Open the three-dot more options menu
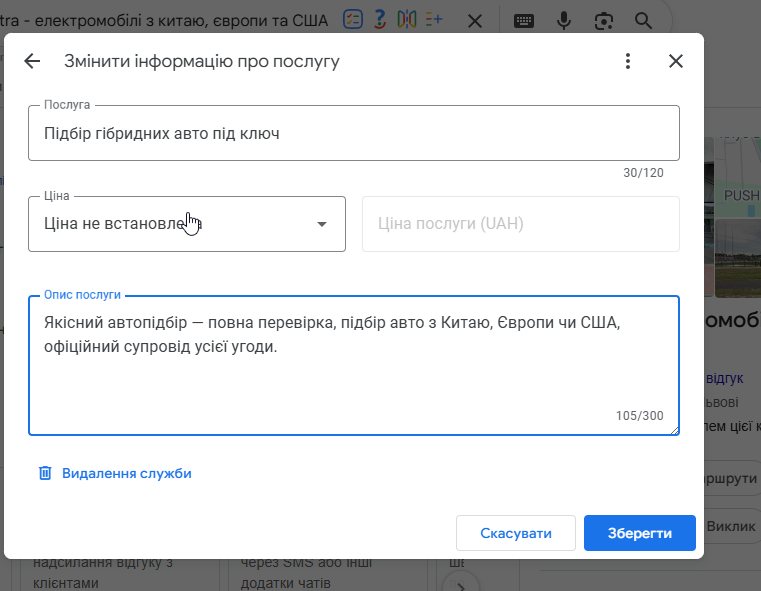The height and width of the screenshot is (591, 761). click(x=628, y=61)
